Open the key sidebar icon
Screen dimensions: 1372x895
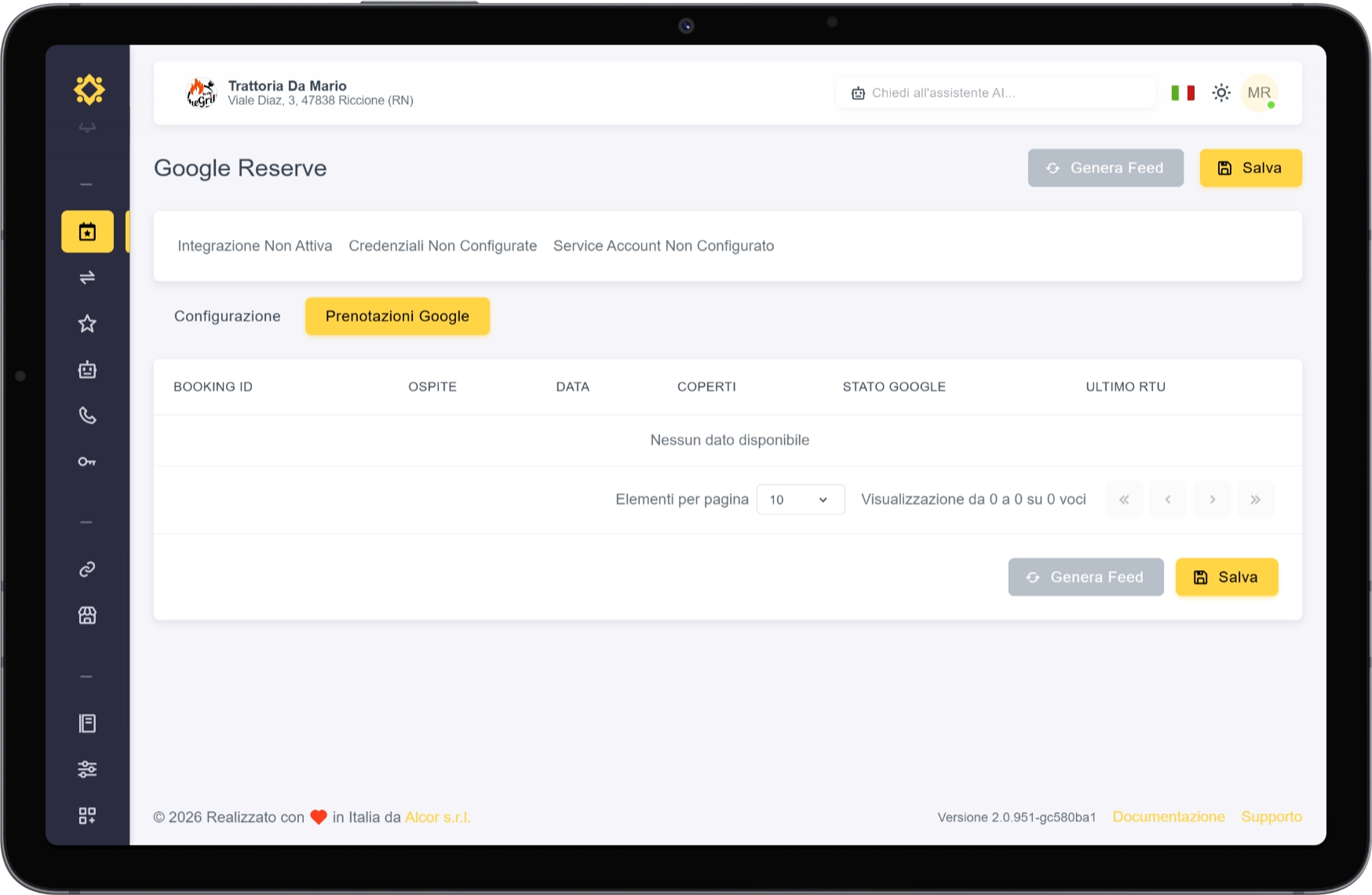point(87,462)
